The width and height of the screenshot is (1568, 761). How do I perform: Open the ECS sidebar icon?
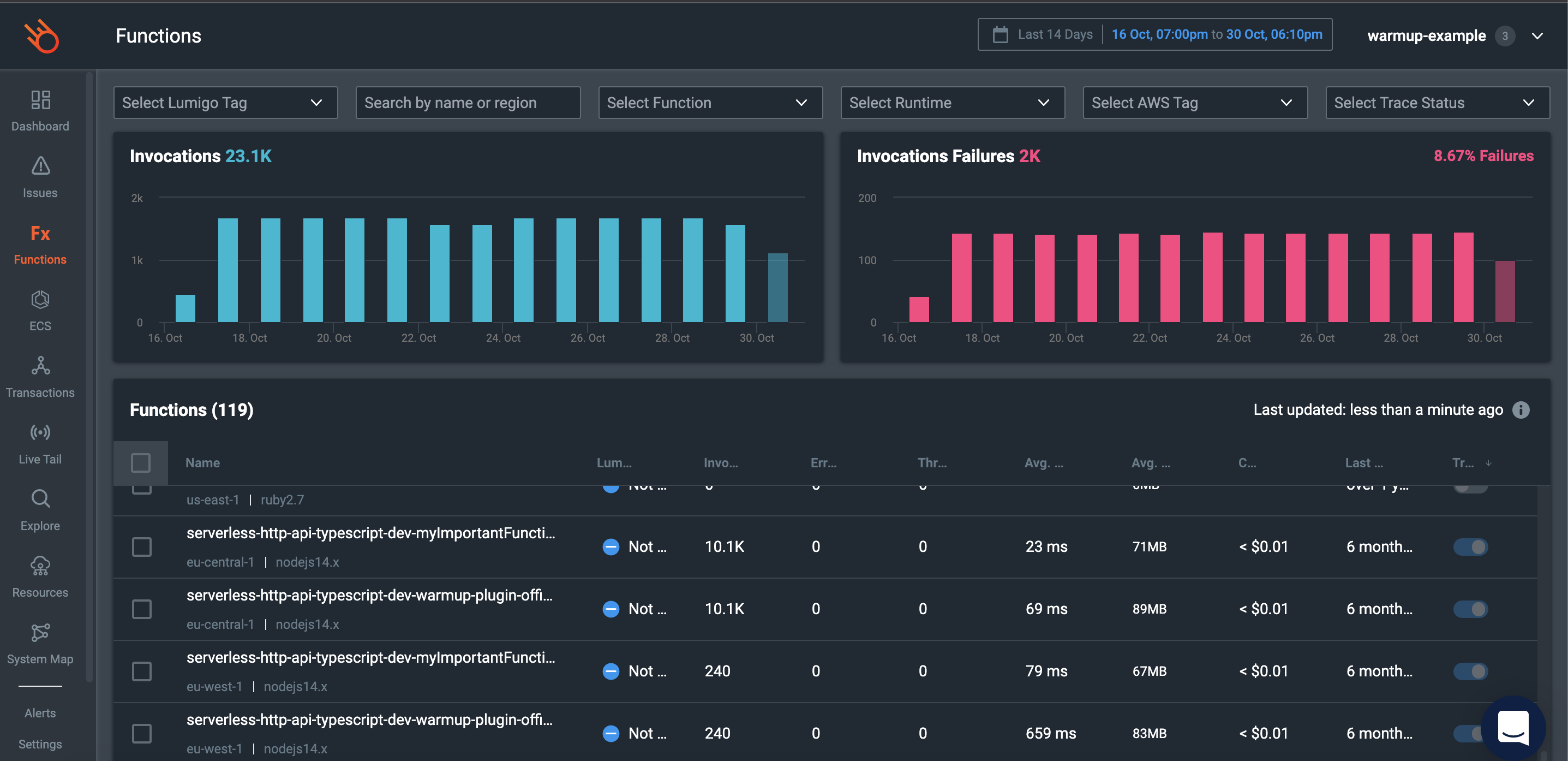pyautogui.click(x=40, y=299)
